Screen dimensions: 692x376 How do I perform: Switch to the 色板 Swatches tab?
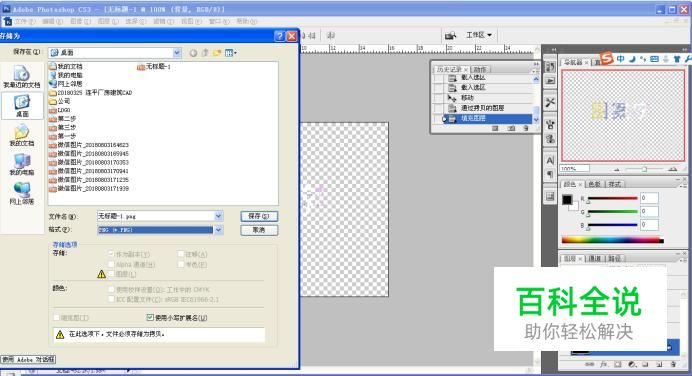click(x=594, y=184)
